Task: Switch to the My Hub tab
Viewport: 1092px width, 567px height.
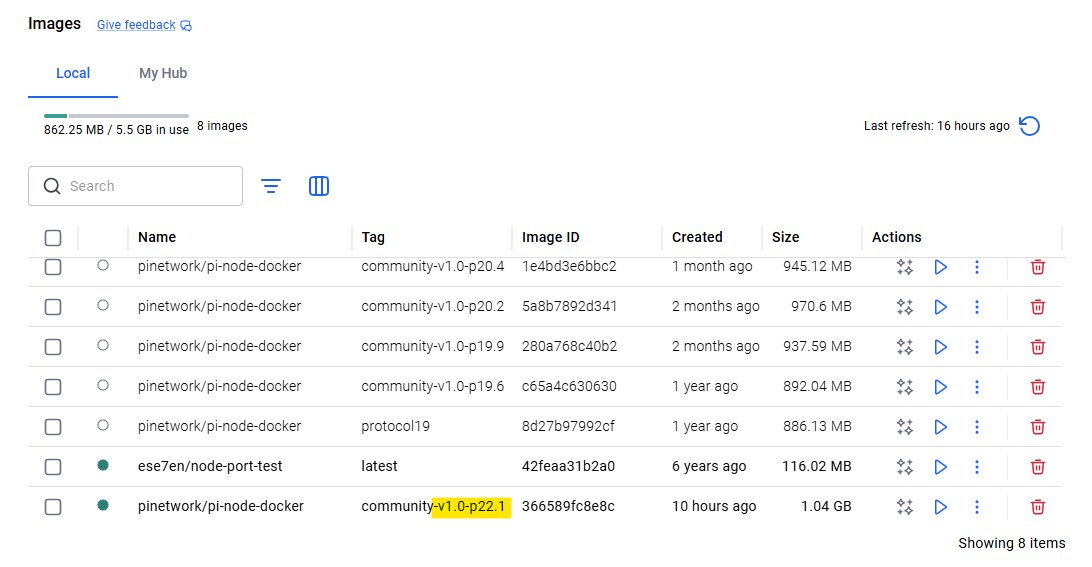Action: pyautogui.click(x=163, y=73)
